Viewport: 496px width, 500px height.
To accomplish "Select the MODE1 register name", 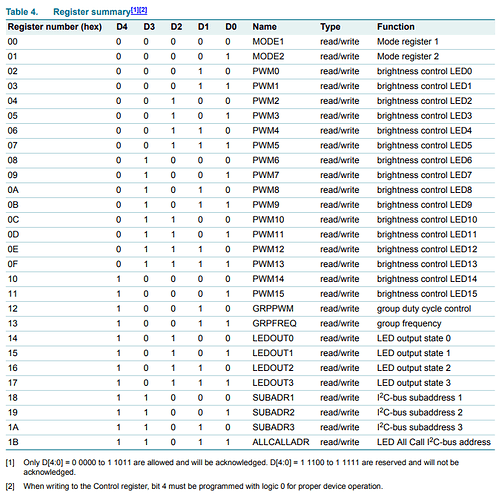I will click(268, 42).
